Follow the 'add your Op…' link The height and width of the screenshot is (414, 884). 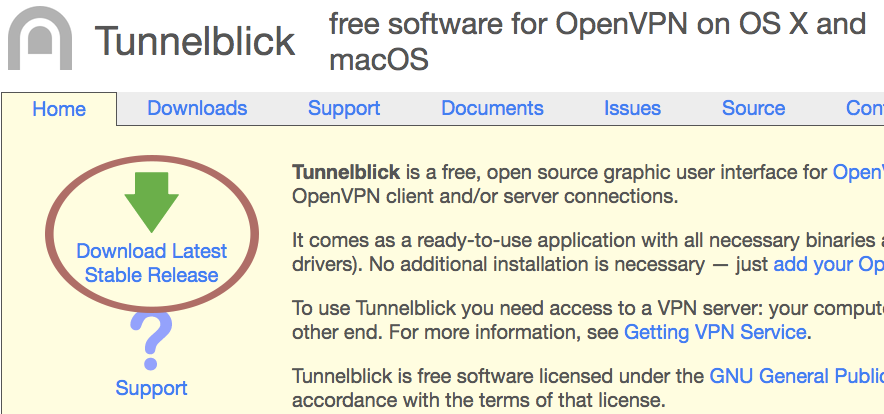tap(828, 264)
